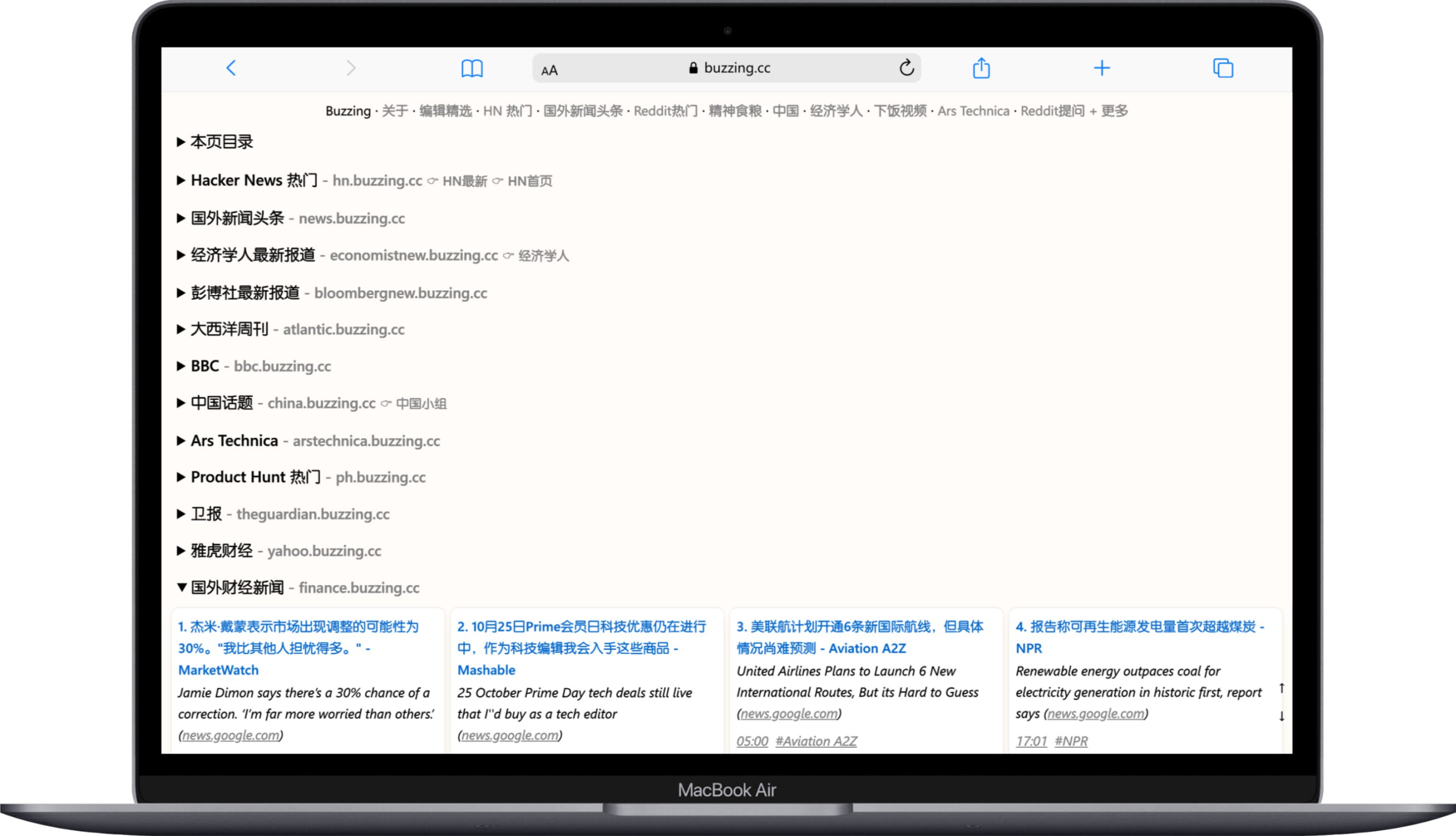Click the Safari back arrow
1456x836 pixels.
tap(231, 68)
